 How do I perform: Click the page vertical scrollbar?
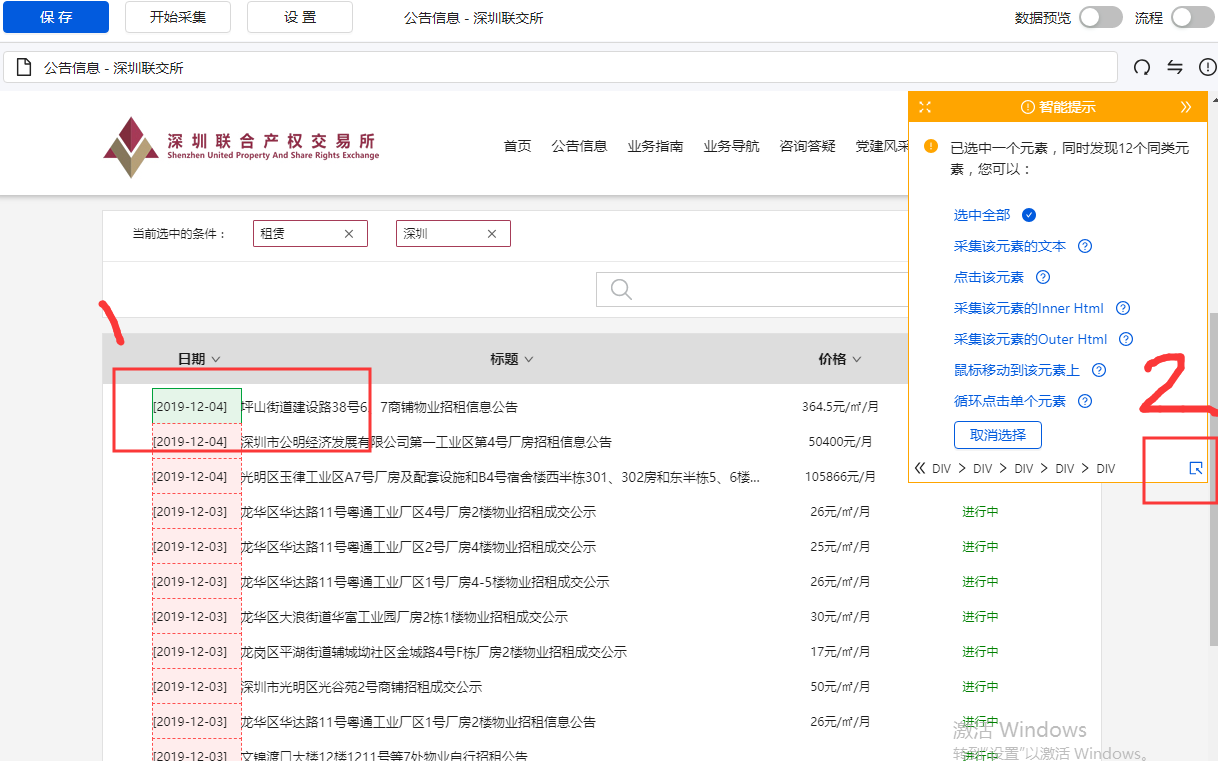(x=1213, y=480)
